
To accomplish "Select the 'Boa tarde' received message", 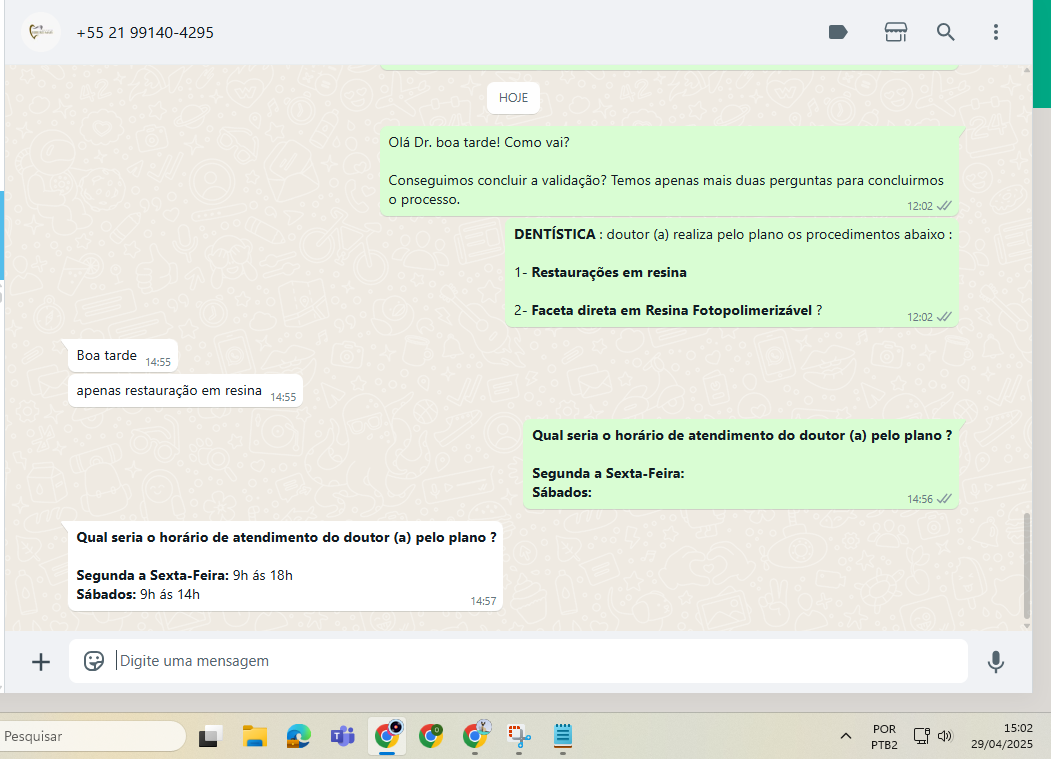I will (x=123, y=356).
